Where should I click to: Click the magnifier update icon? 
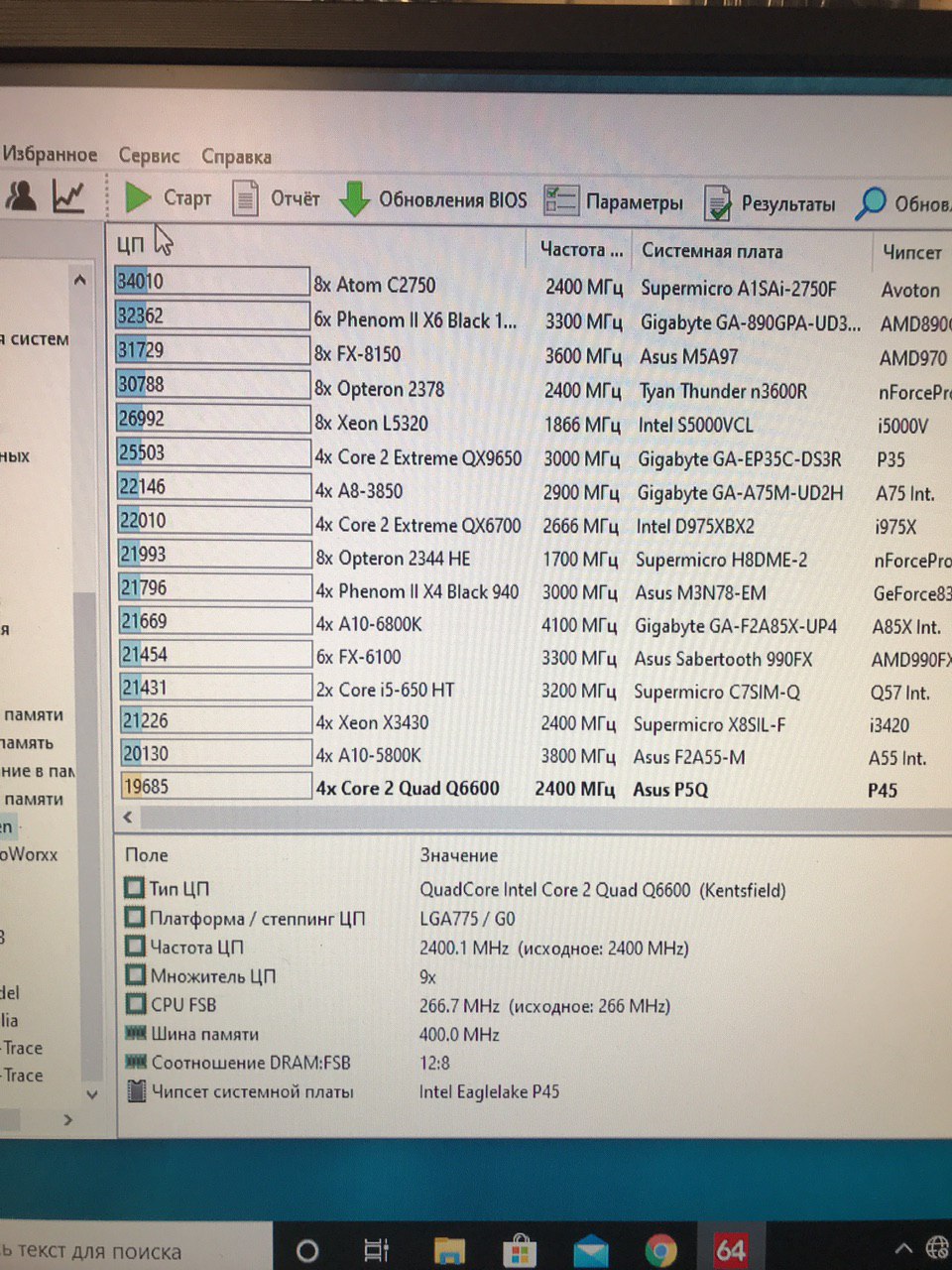870,203
